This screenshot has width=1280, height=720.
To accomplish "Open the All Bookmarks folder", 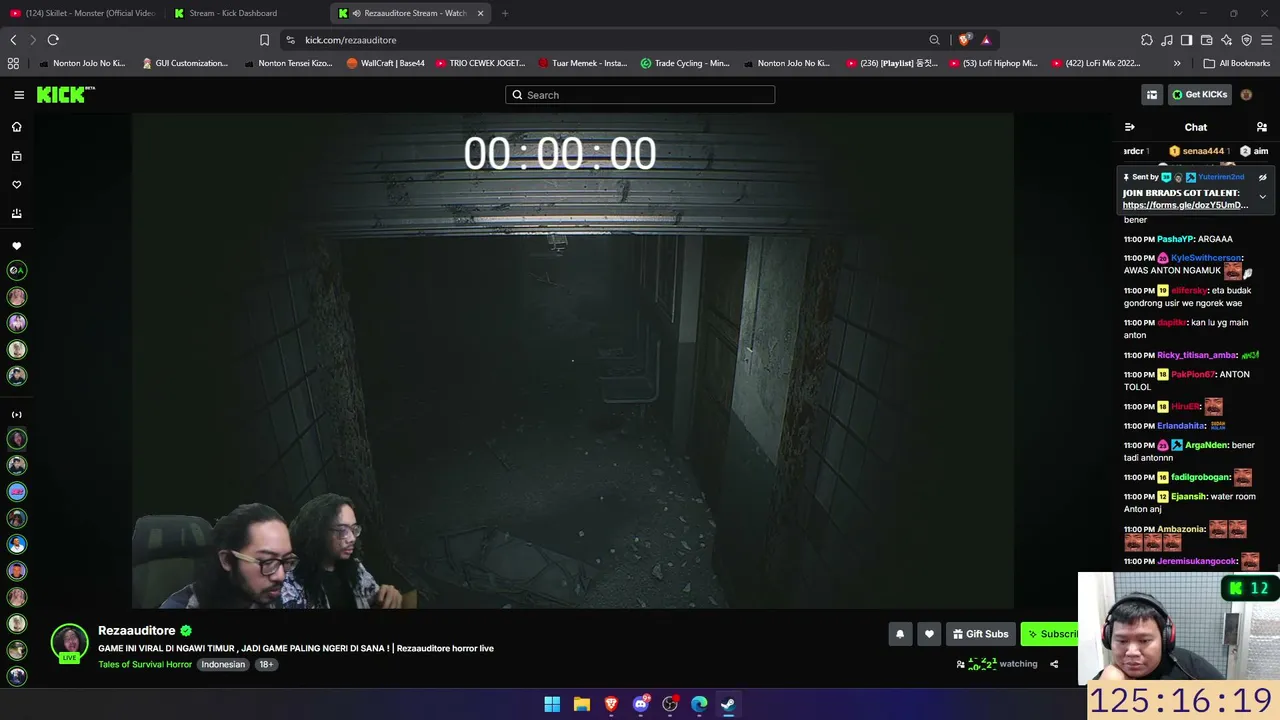I will 1237,63.
